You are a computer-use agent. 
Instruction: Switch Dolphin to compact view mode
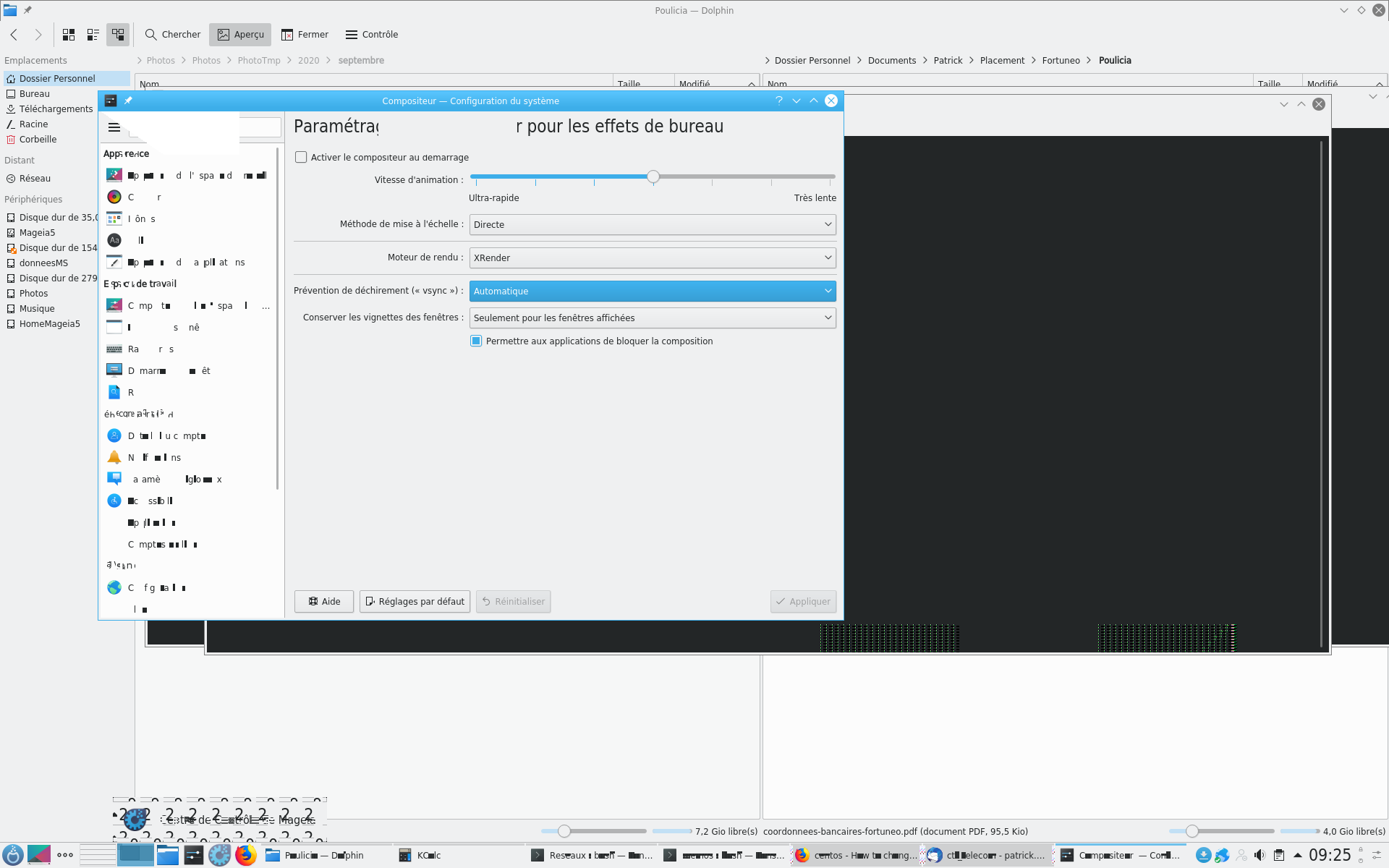click(93, 35)
